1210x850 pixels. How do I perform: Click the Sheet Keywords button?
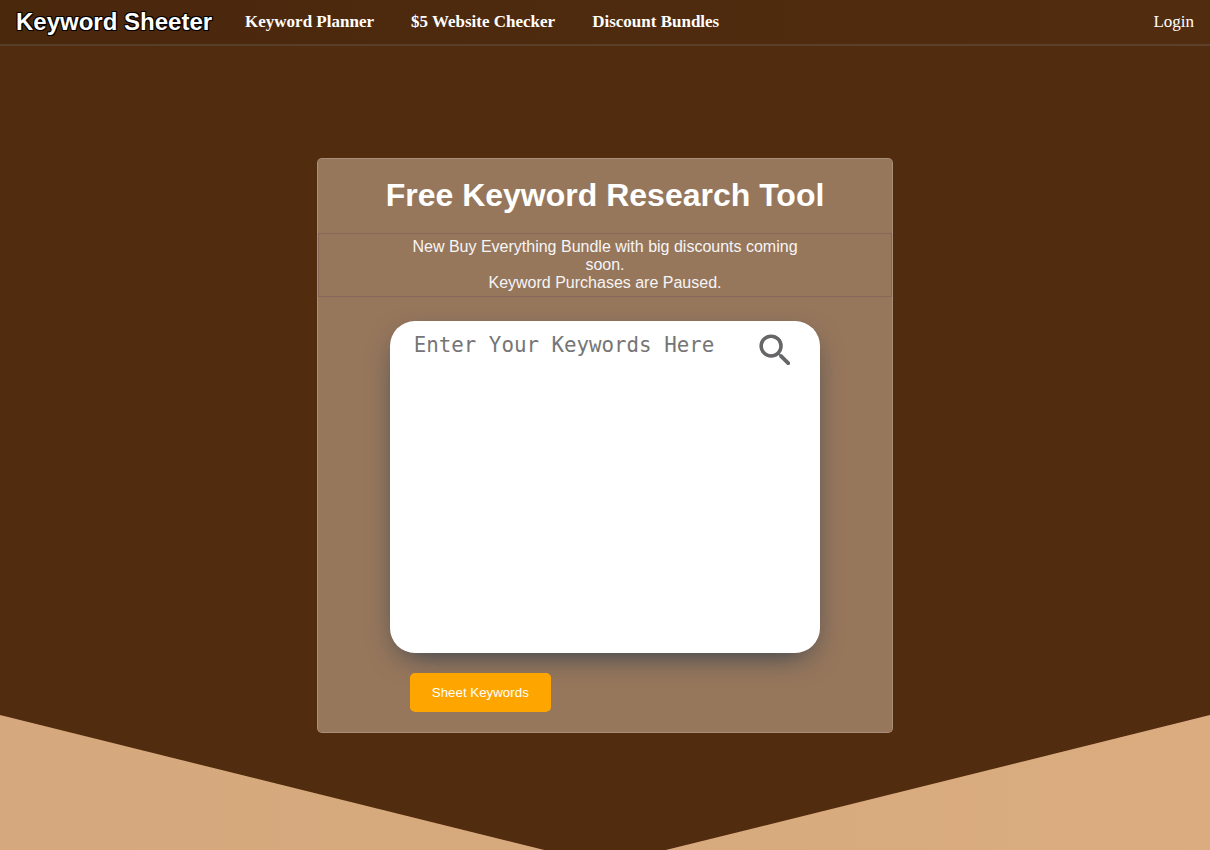[x=480, y=692]
